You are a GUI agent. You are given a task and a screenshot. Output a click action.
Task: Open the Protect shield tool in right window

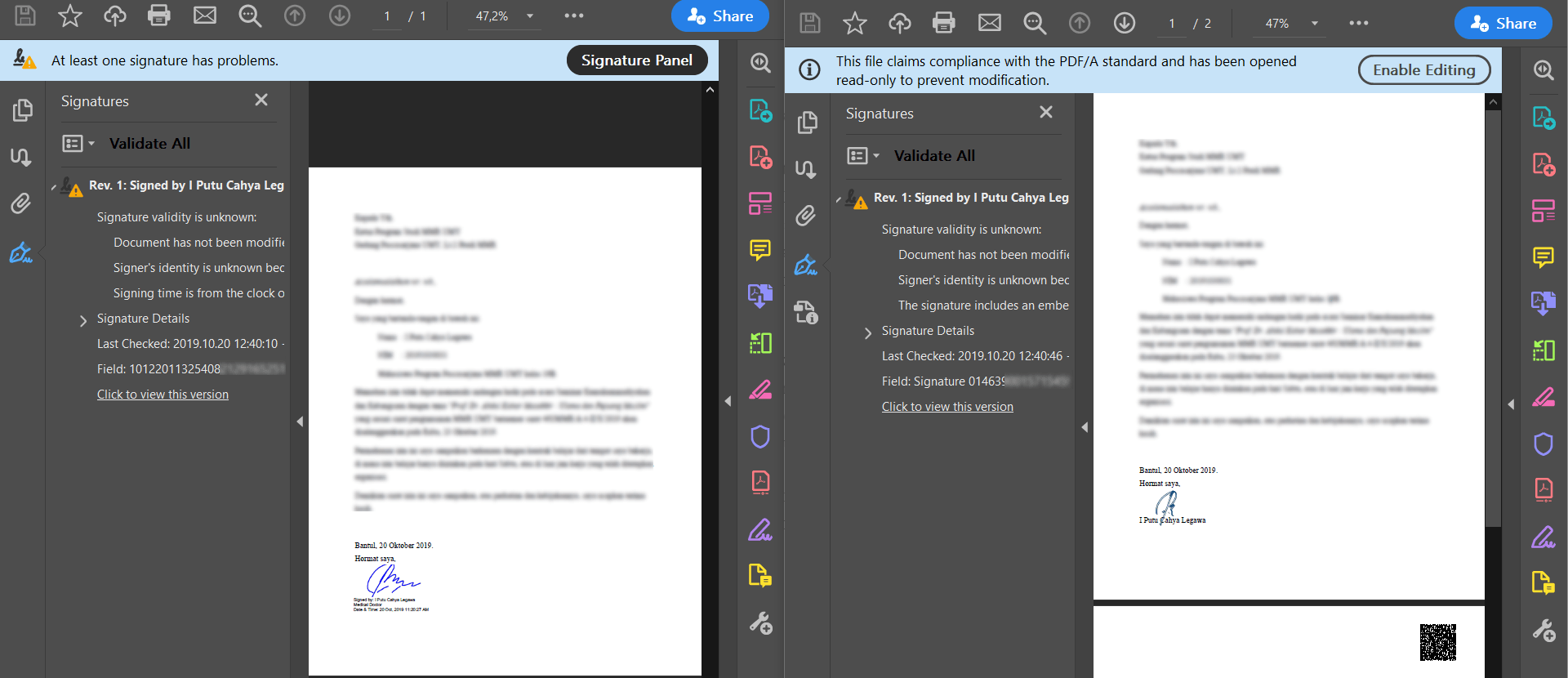point(1543,444)
